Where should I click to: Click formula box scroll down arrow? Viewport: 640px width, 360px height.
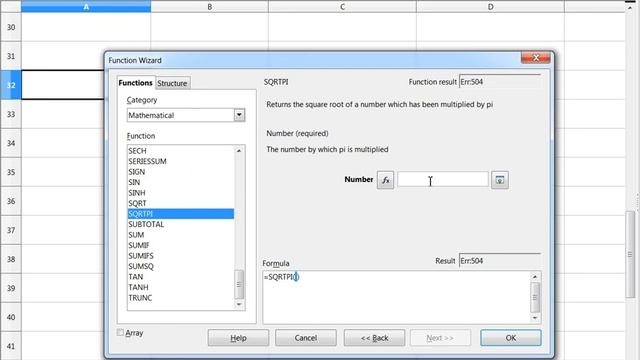pyautogui.click(x=535, y=318)
